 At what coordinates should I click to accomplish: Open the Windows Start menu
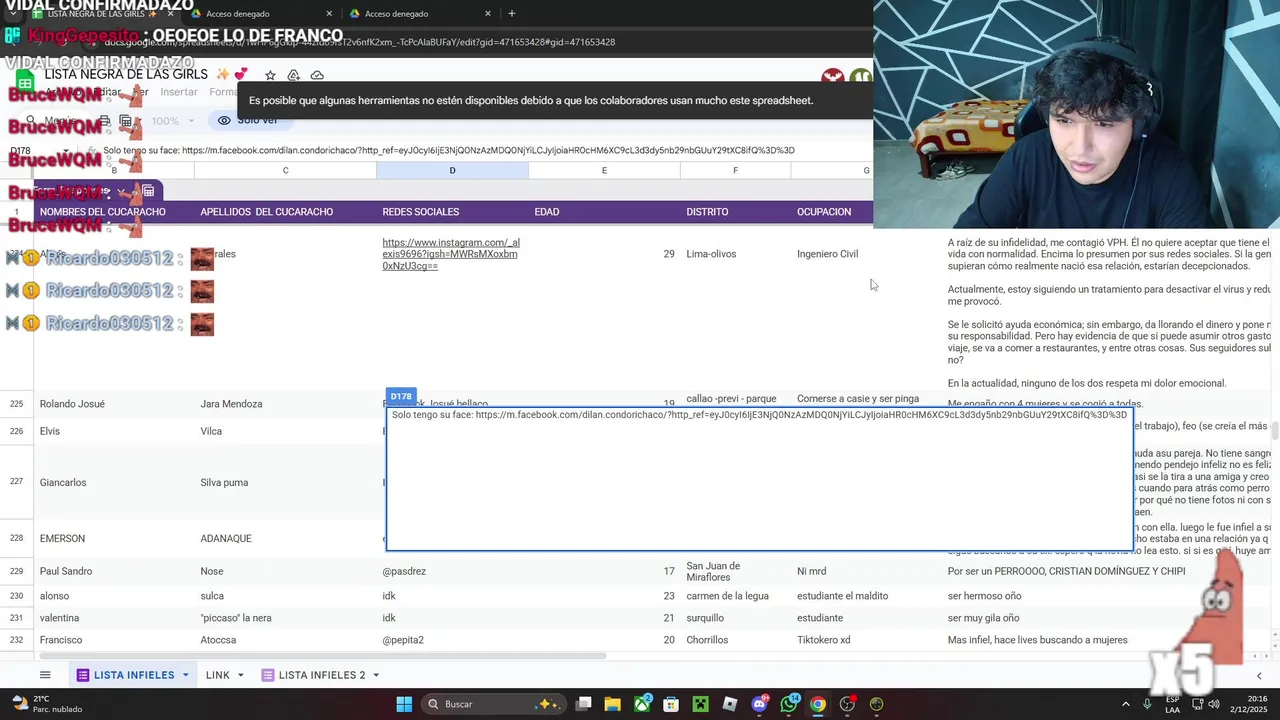[x=404, y=704]
